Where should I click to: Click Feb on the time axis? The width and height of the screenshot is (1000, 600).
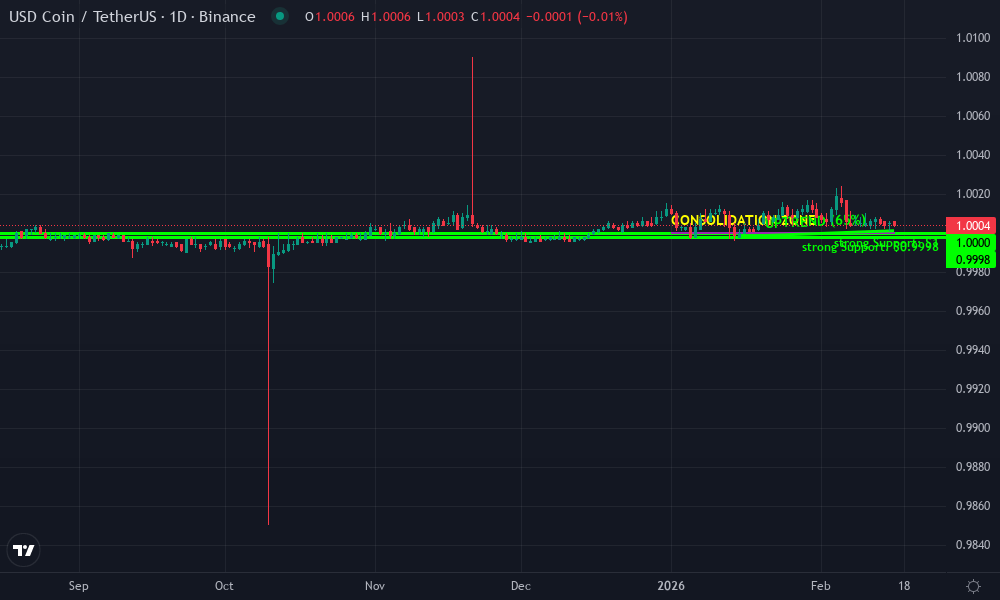coord(821,587)
